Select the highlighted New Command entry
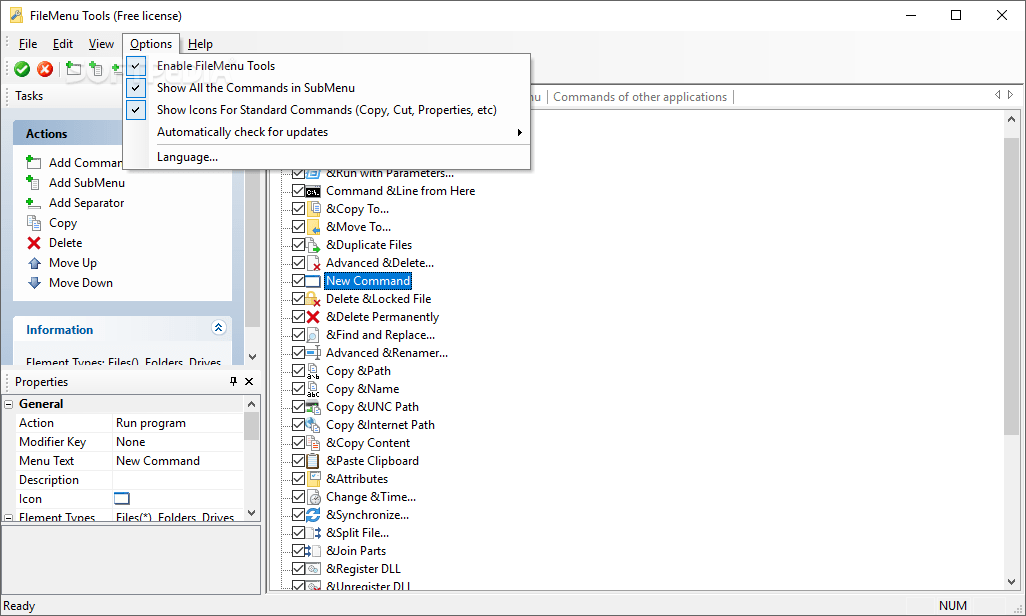The height and width of the screenshot is (616, 1026). 368,280
